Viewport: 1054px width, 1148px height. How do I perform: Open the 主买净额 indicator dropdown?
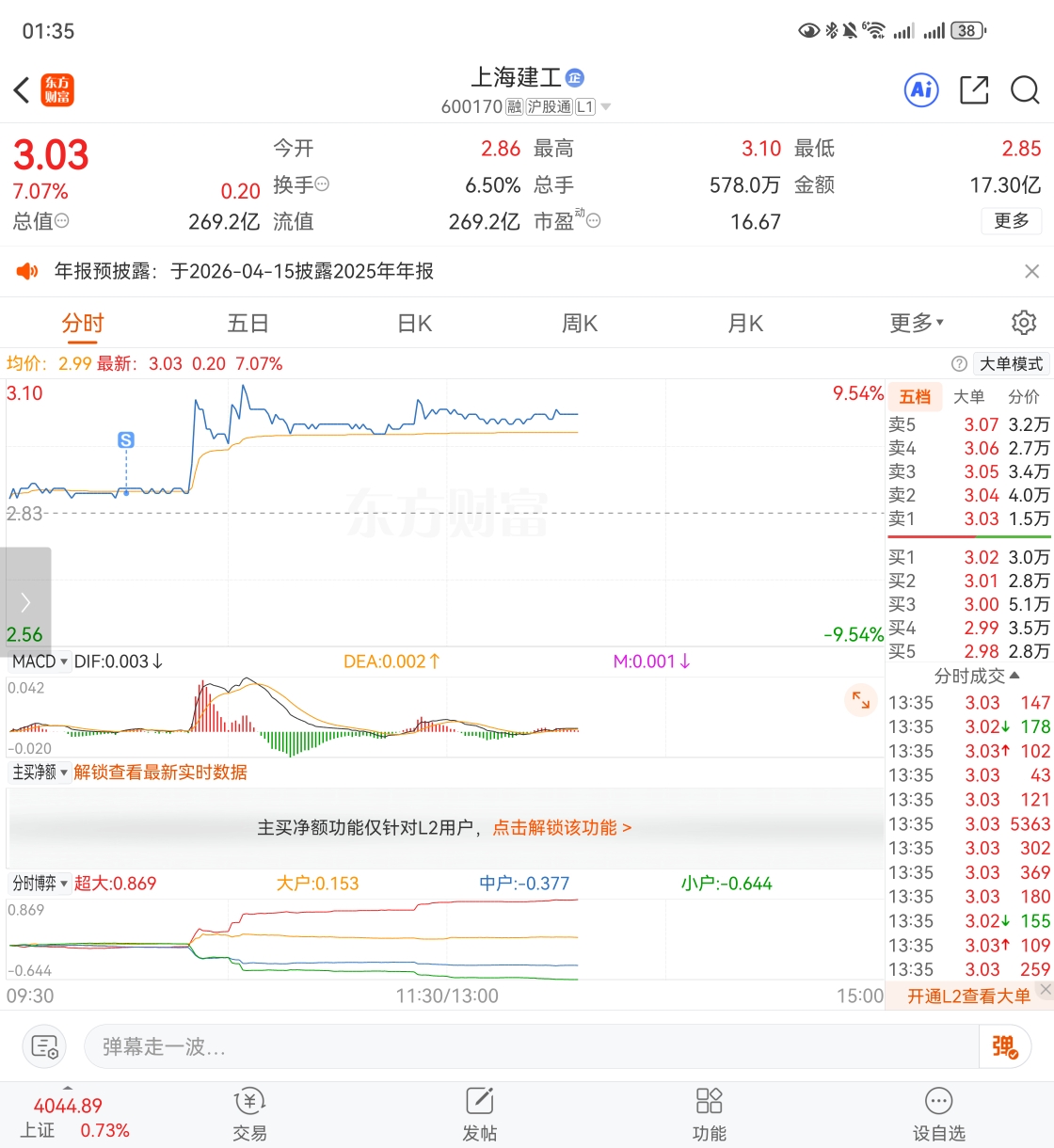point(40,773)
